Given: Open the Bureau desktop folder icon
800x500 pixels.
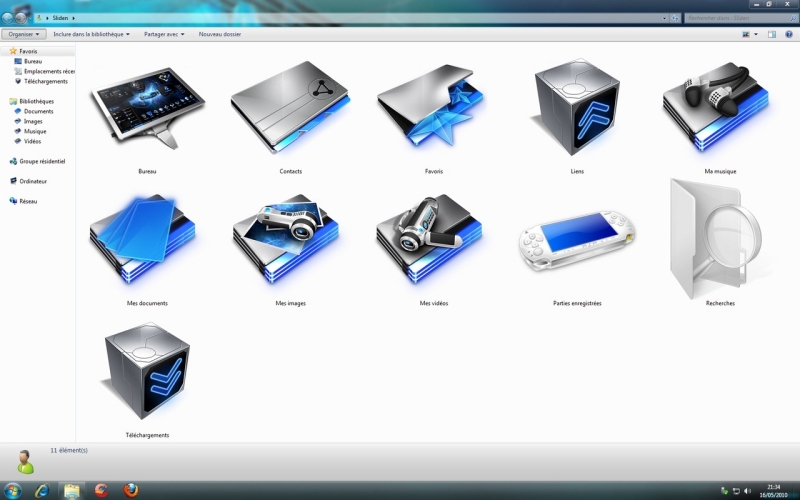Looking at the screenshot, I should [148, 108].
